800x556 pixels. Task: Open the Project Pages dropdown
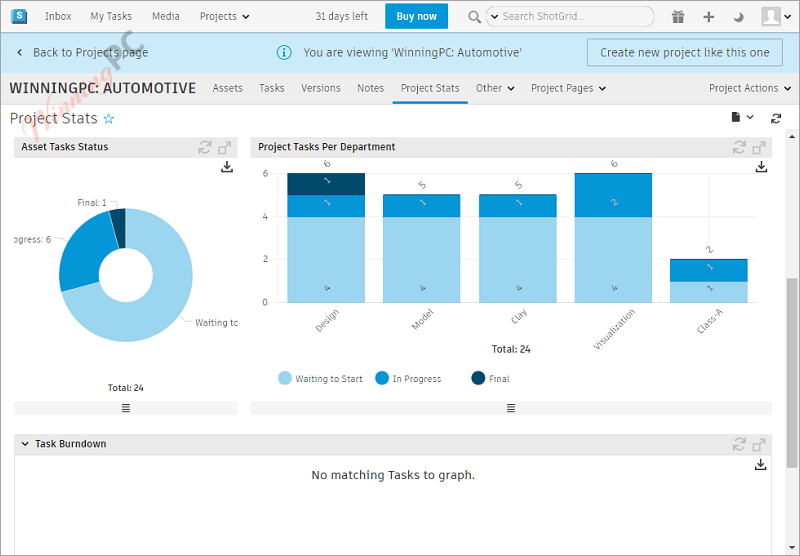[x=568, y=88]
